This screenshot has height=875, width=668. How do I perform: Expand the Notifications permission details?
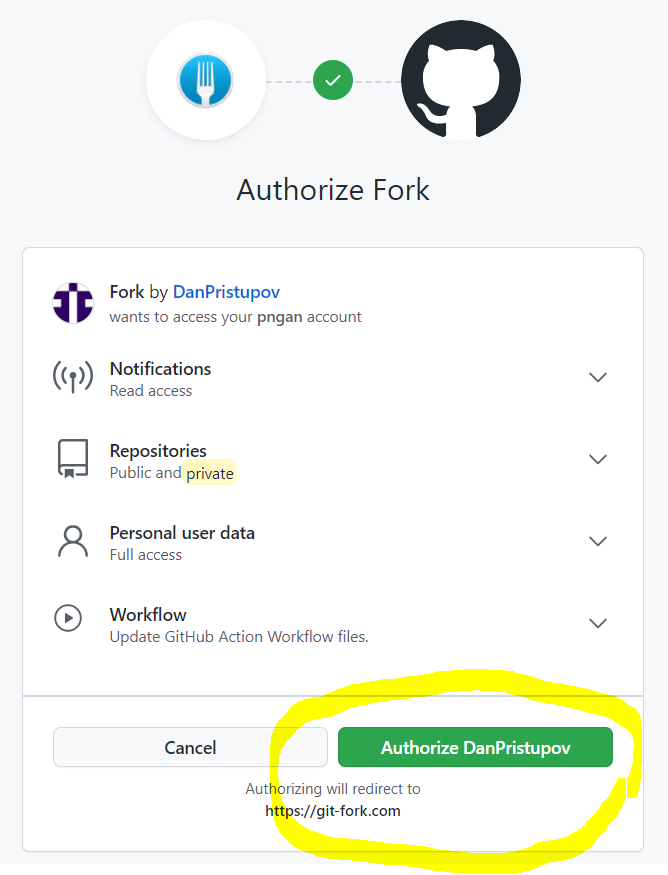(x=597, y=377)
